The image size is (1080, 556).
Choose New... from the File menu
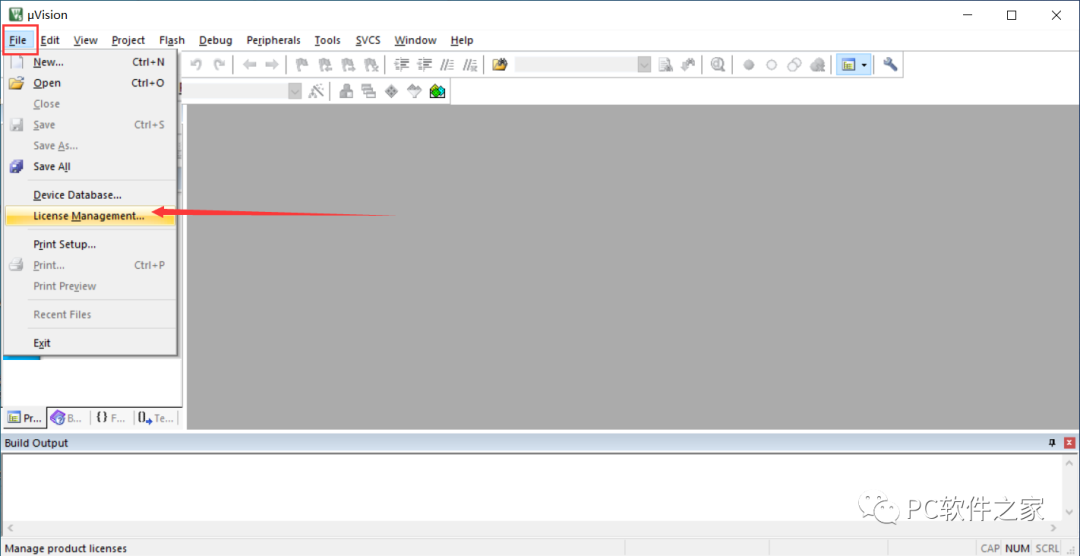90,62
